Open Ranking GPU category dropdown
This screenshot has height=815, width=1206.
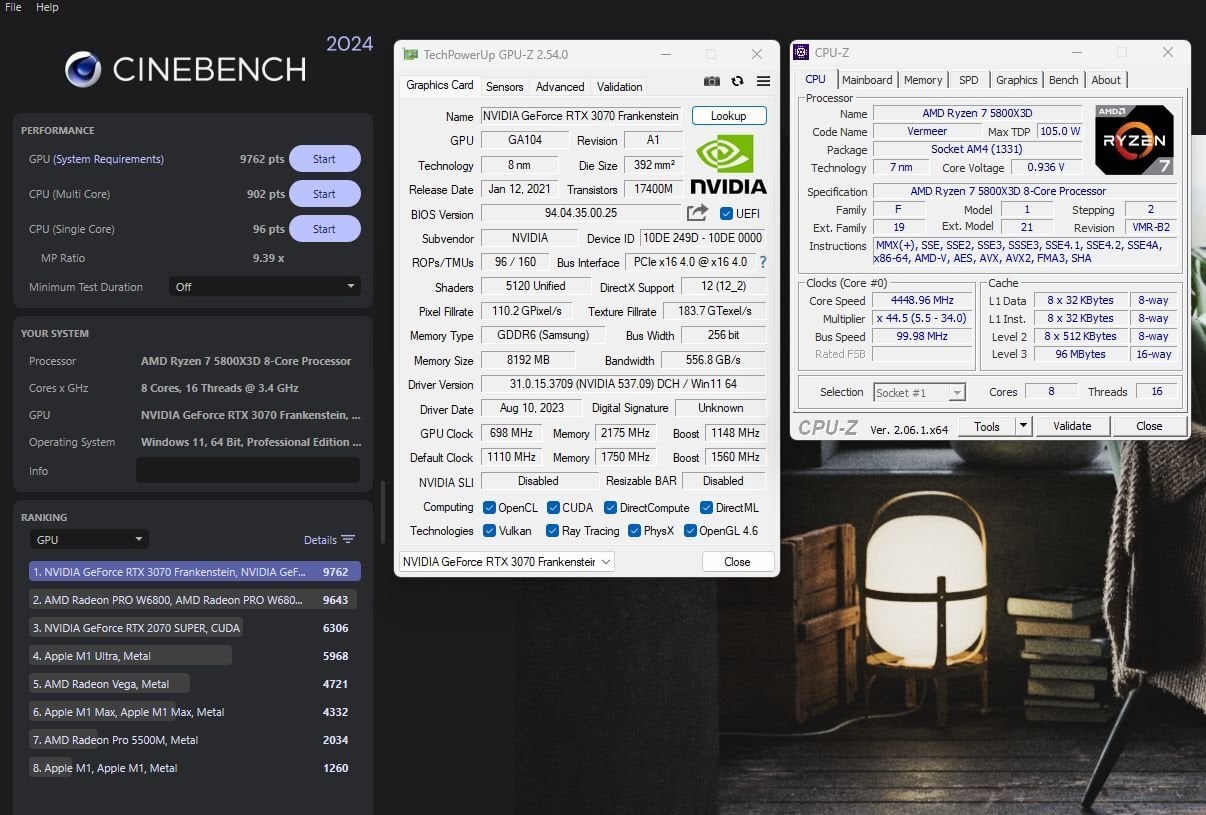coord(88,539)
